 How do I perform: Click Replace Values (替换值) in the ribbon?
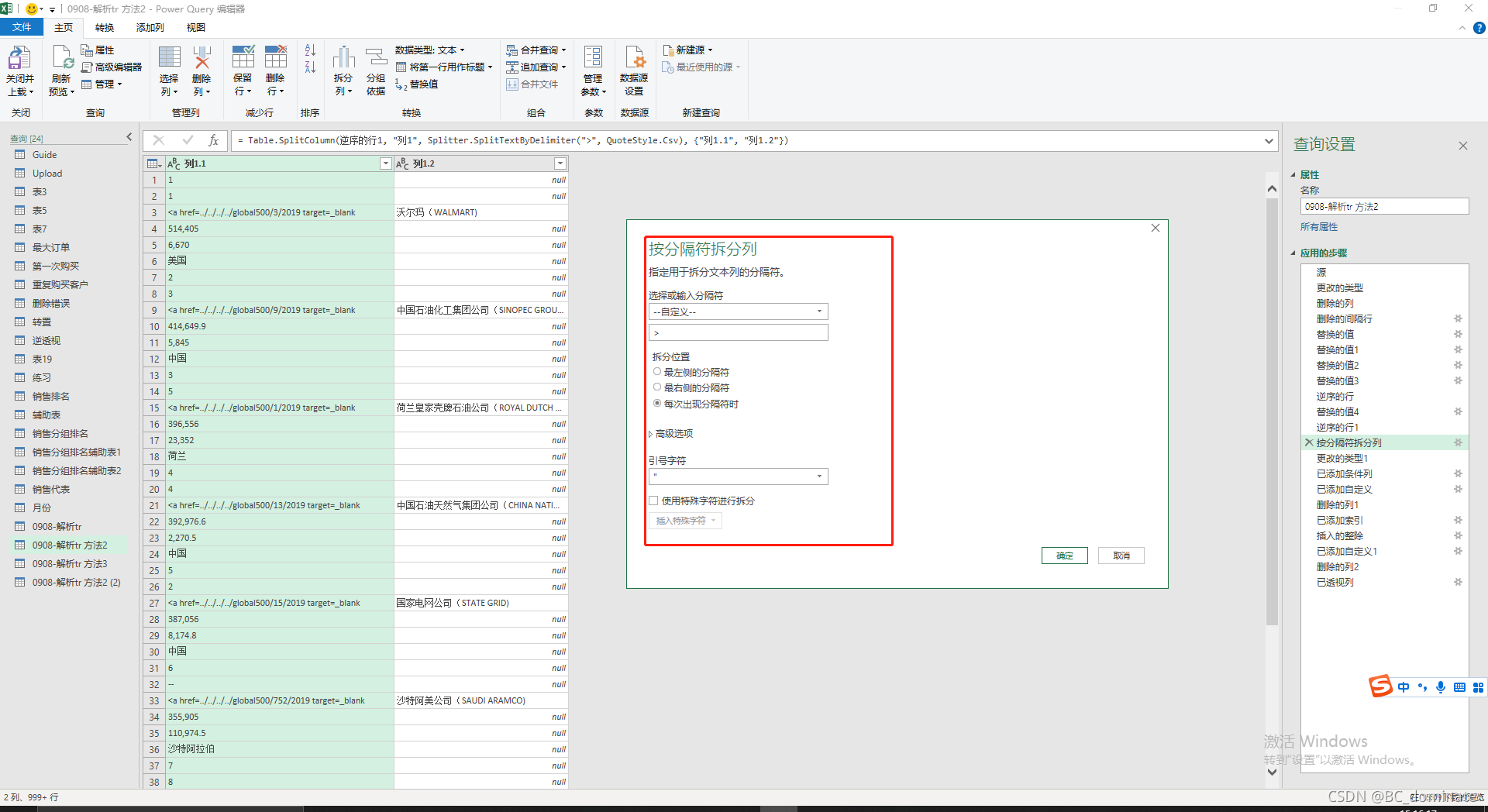point(417,84)
